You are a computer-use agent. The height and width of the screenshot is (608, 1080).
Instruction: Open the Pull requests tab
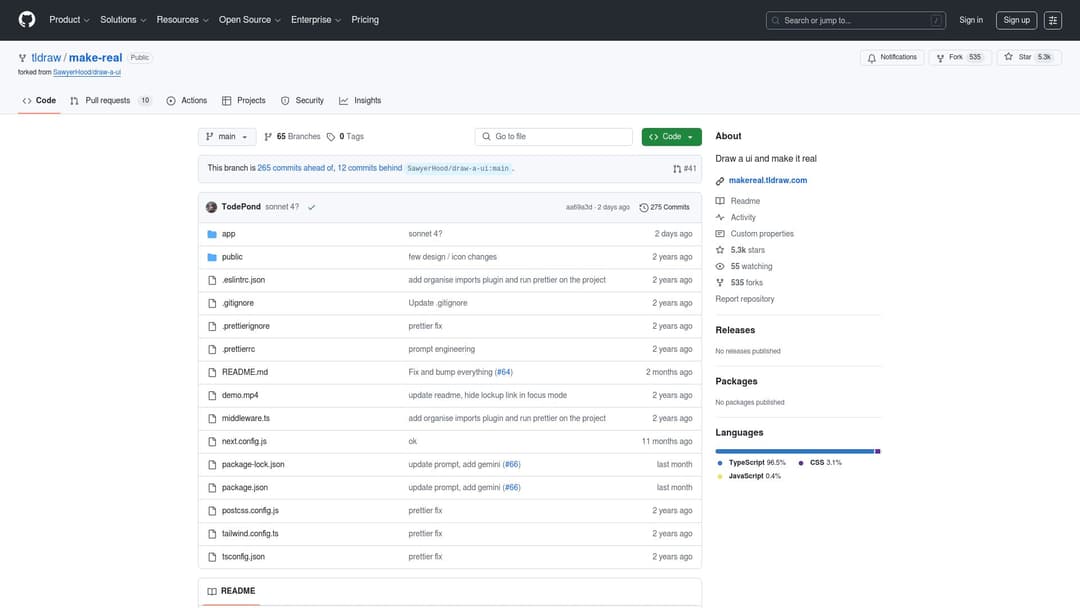tap(110, 101)
